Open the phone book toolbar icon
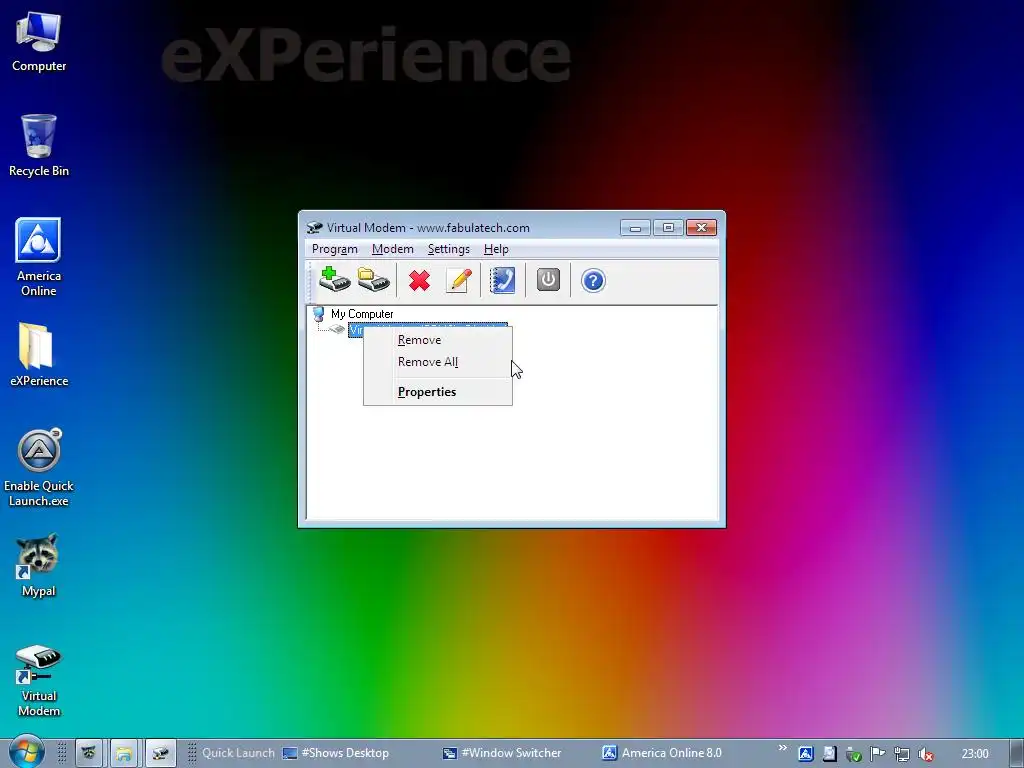The width and height of the screenshot is (1024, 768). tap(502, 280)
